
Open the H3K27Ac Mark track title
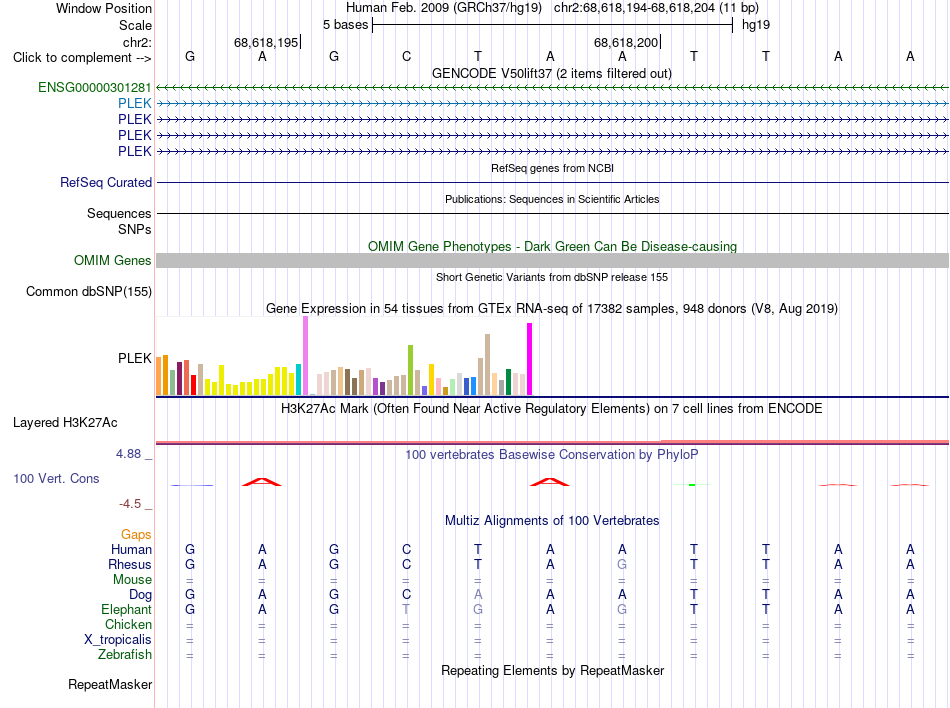click(552, 408)
